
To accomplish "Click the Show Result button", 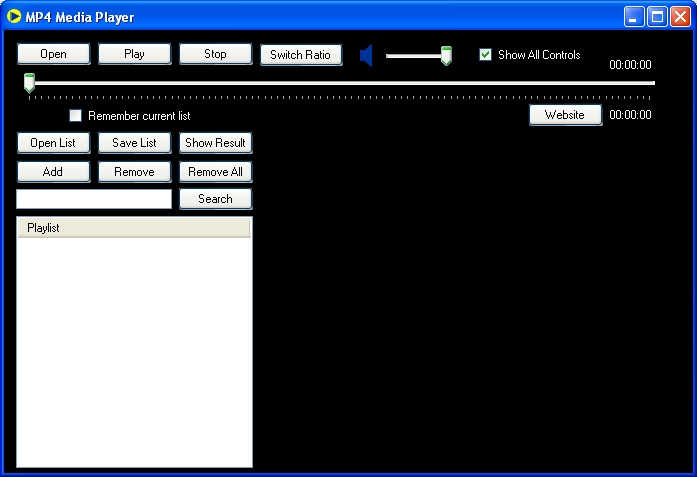I will 215,143.
